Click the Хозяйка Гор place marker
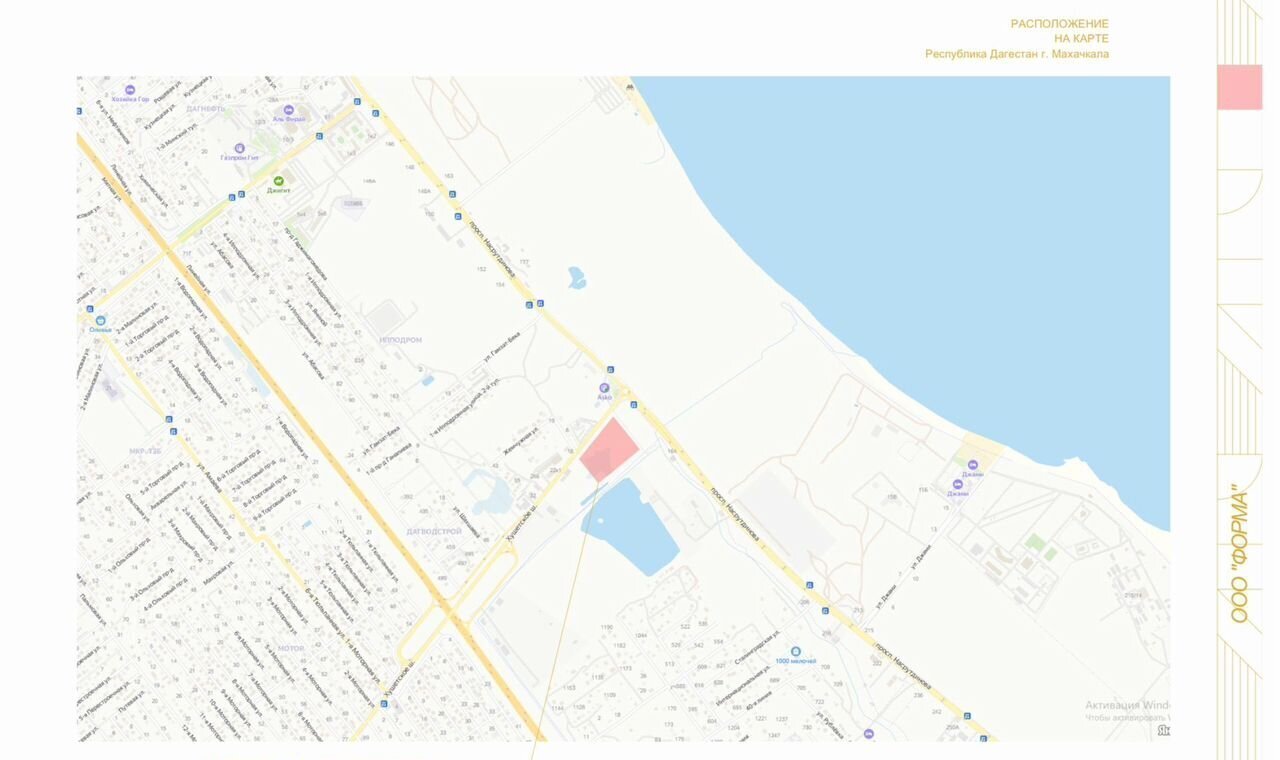 [x=130, y=90]
